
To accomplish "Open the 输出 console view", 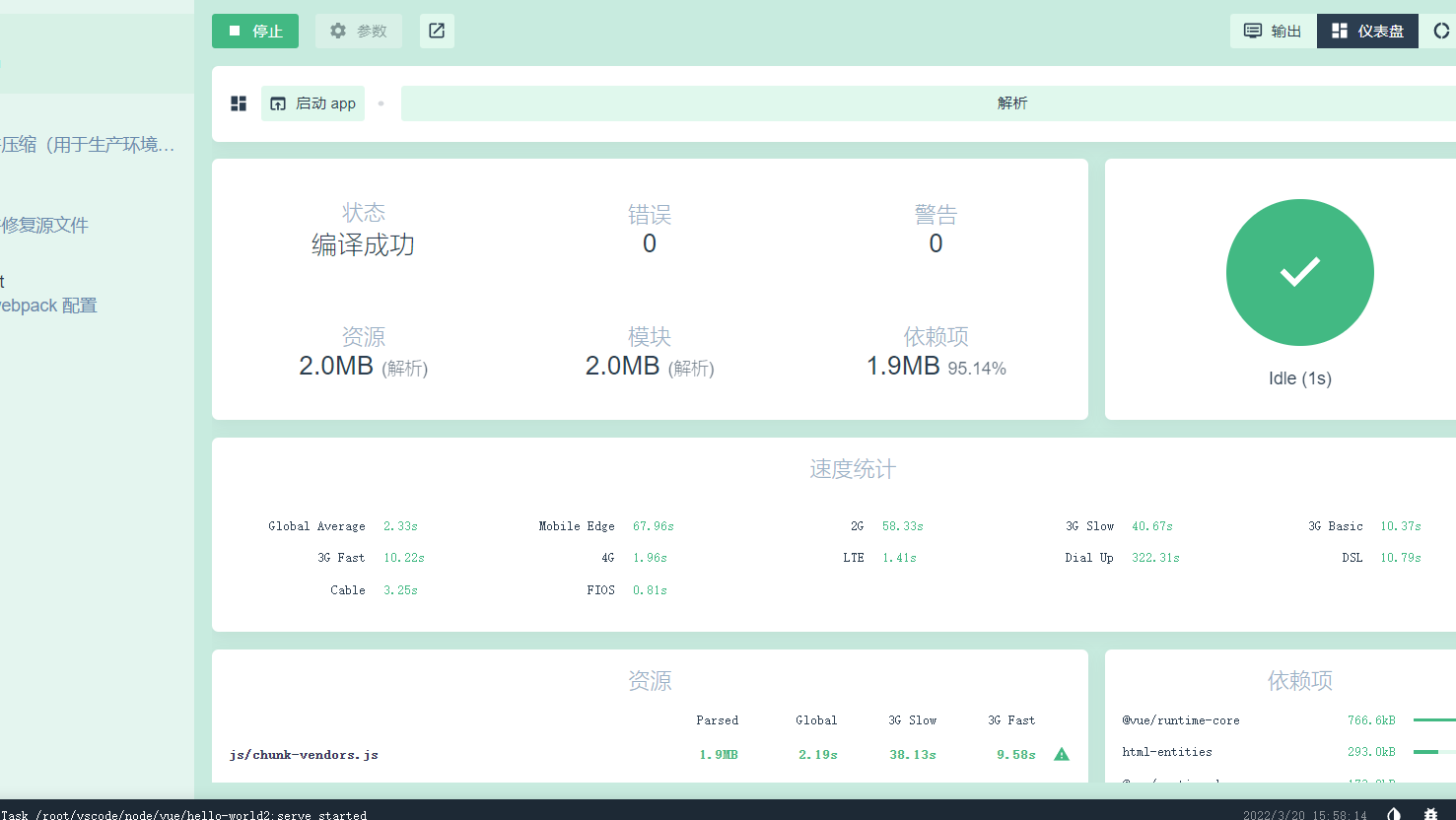I will [x=1272, y=31].
